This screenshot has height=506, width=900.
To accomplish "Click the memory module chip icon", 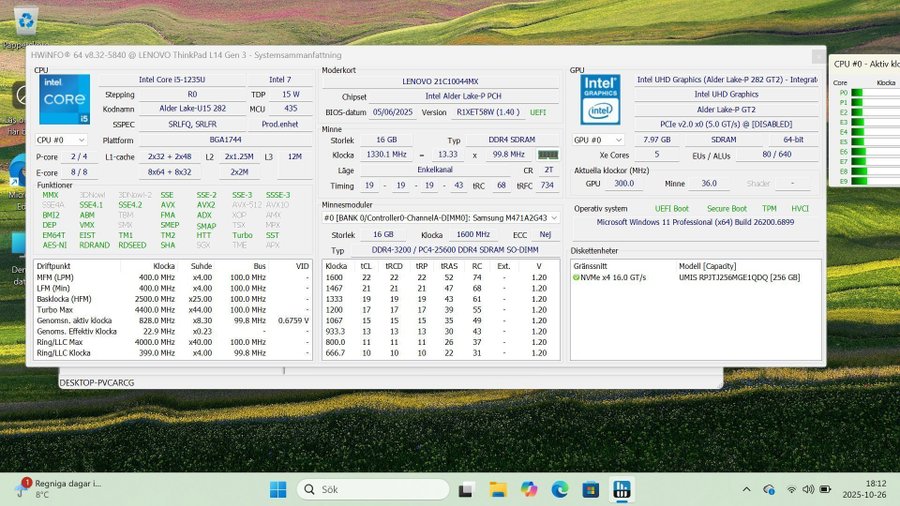I will pyautogui.click(x=548, y=155).
